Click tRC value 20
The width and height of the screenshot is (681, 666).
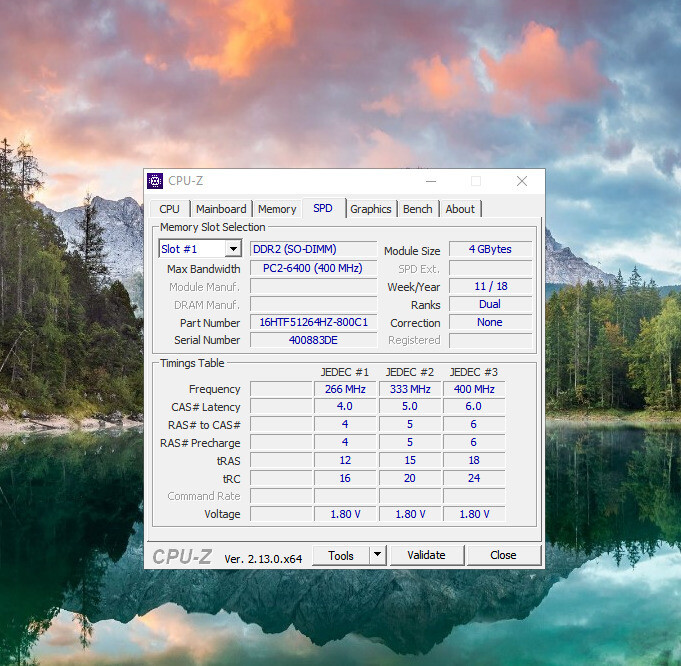click(410, 478)
